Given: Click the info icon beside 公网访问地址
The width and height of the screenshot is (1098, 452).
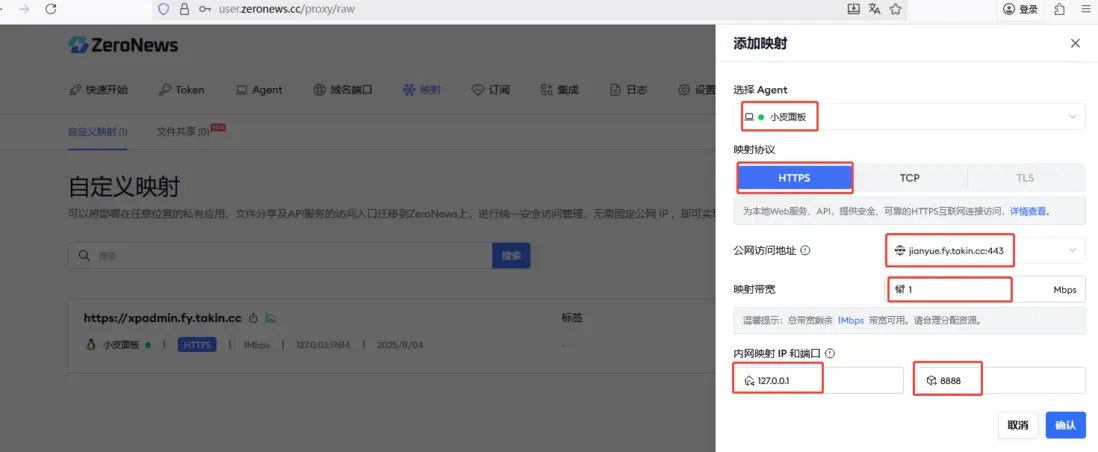Looking at the screenshot, I should (805, 250).
